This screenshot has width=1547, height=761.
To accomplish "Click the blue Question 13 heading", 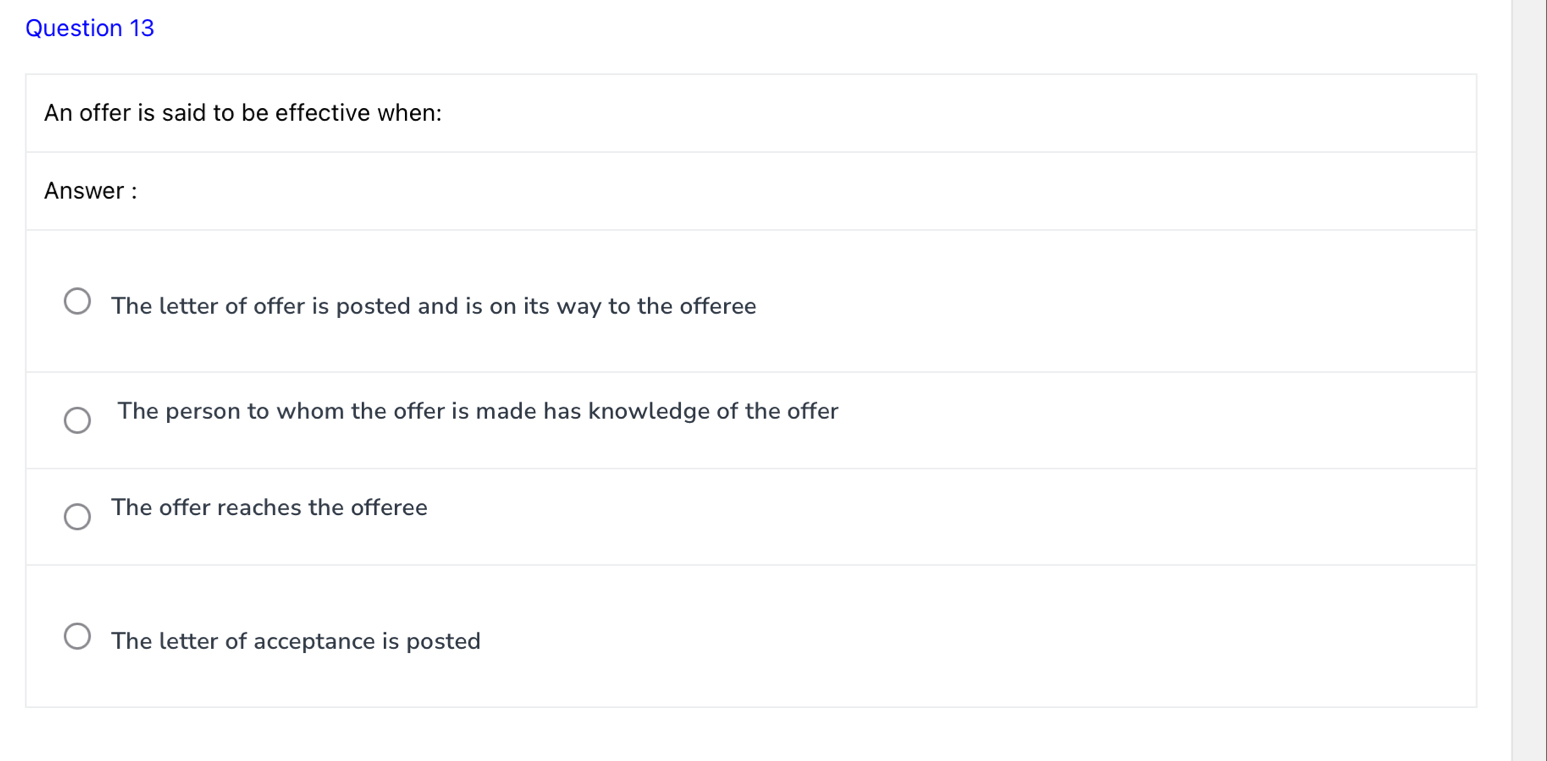I will pos(90,27).
